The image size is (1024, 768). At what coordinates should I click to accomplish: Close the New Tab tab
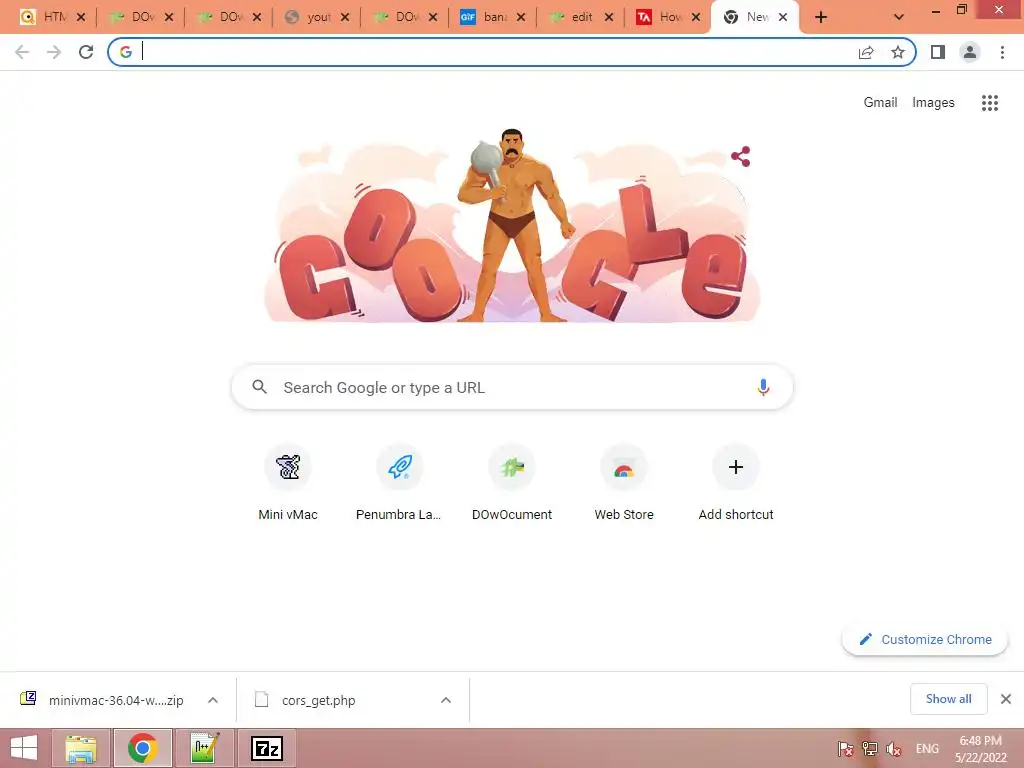tap(783, 17)
